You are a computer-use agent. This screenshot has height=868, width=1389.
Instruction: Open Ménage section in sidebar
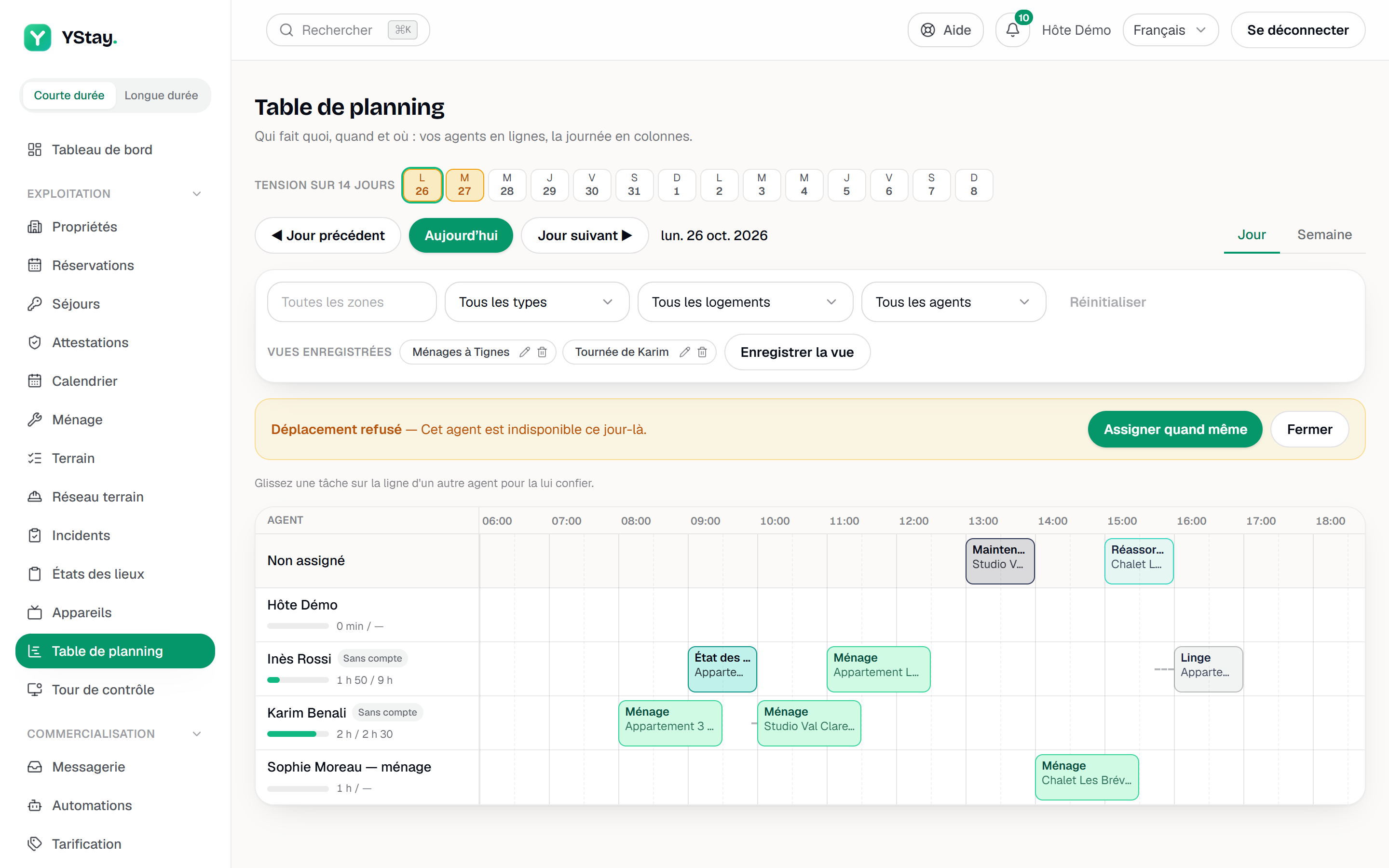[x=115, y=420]
